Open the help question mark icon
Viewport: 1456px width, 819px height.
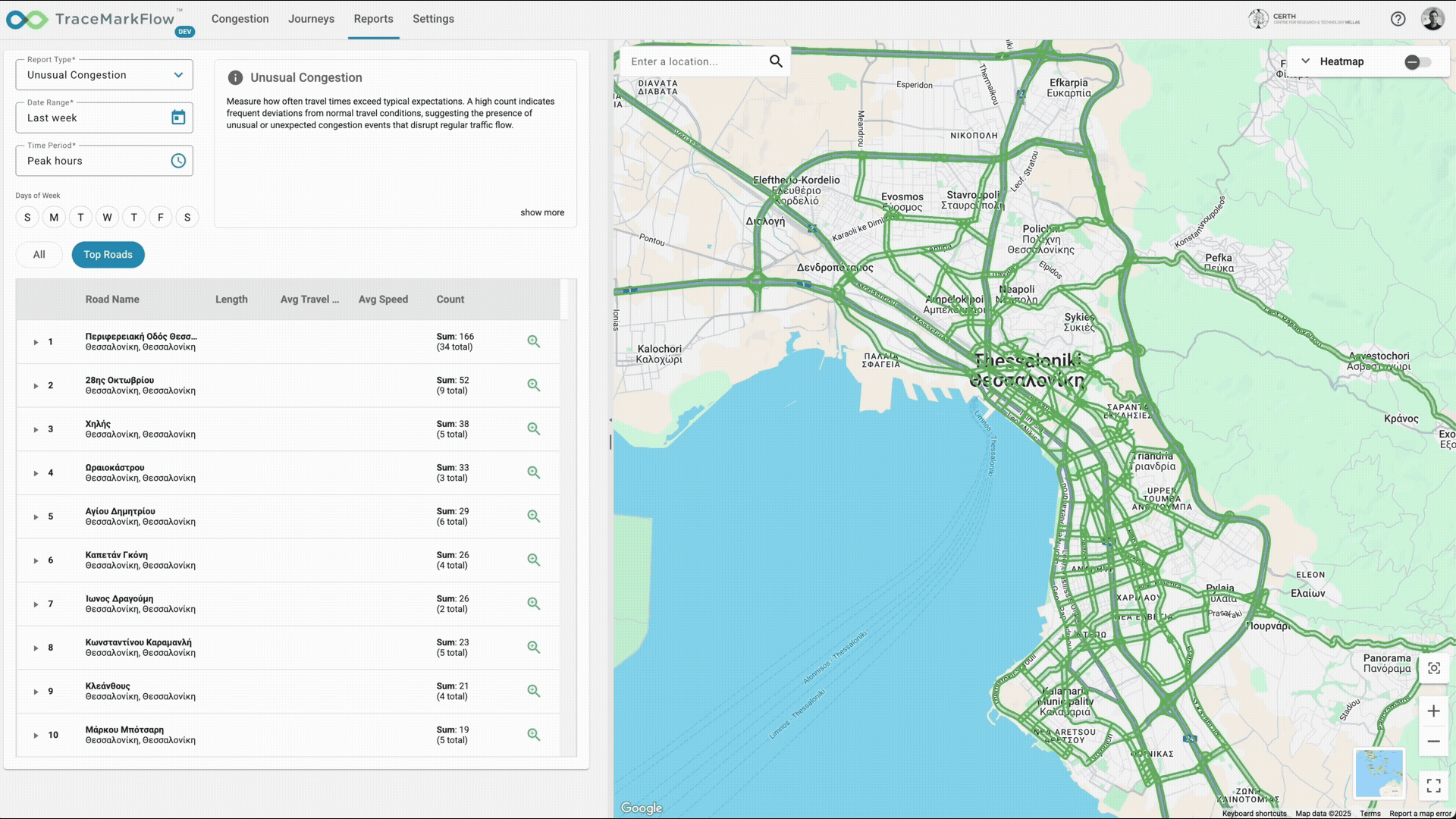coord(1398,19)
